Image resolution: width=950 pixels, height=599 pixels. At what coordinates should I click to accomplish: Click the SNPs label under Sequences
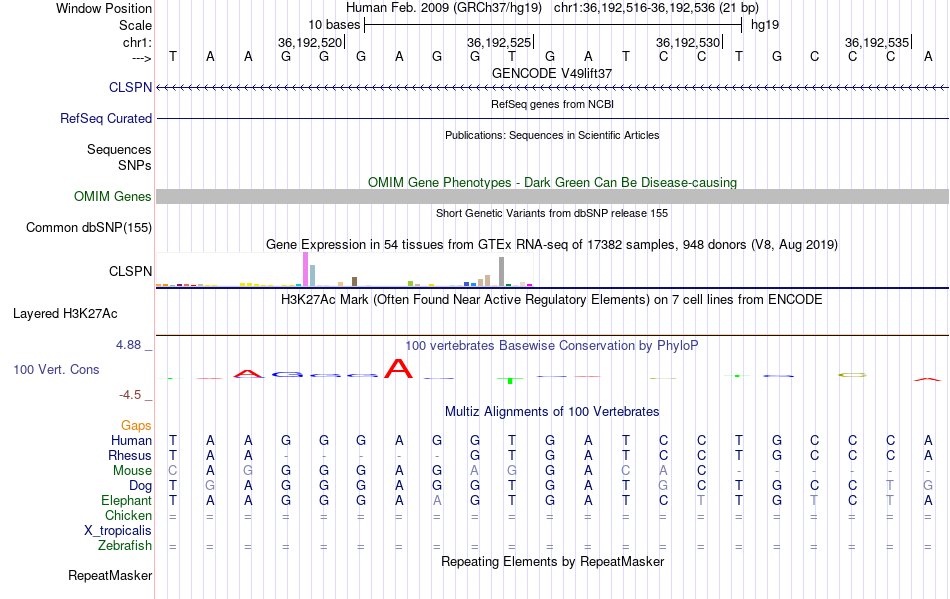[135, 165]
